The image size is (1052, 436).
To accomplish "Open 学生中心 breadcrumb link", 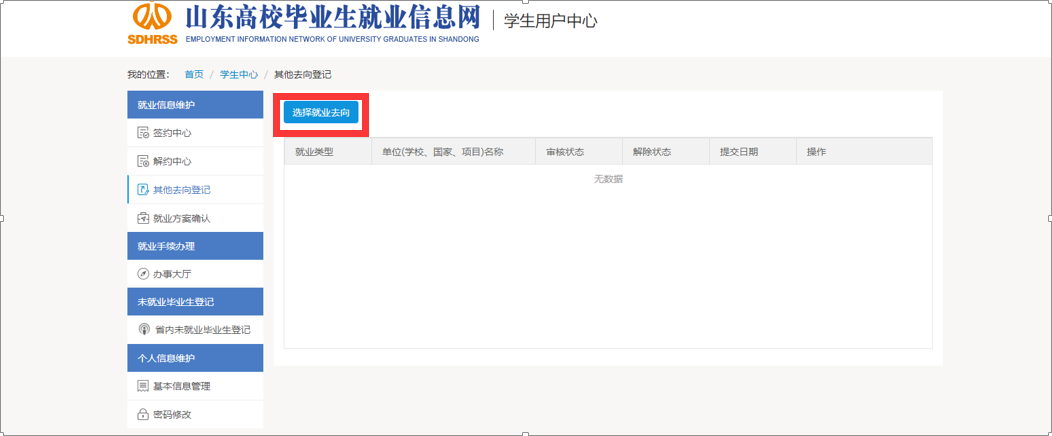I will (x=239, y=75).
